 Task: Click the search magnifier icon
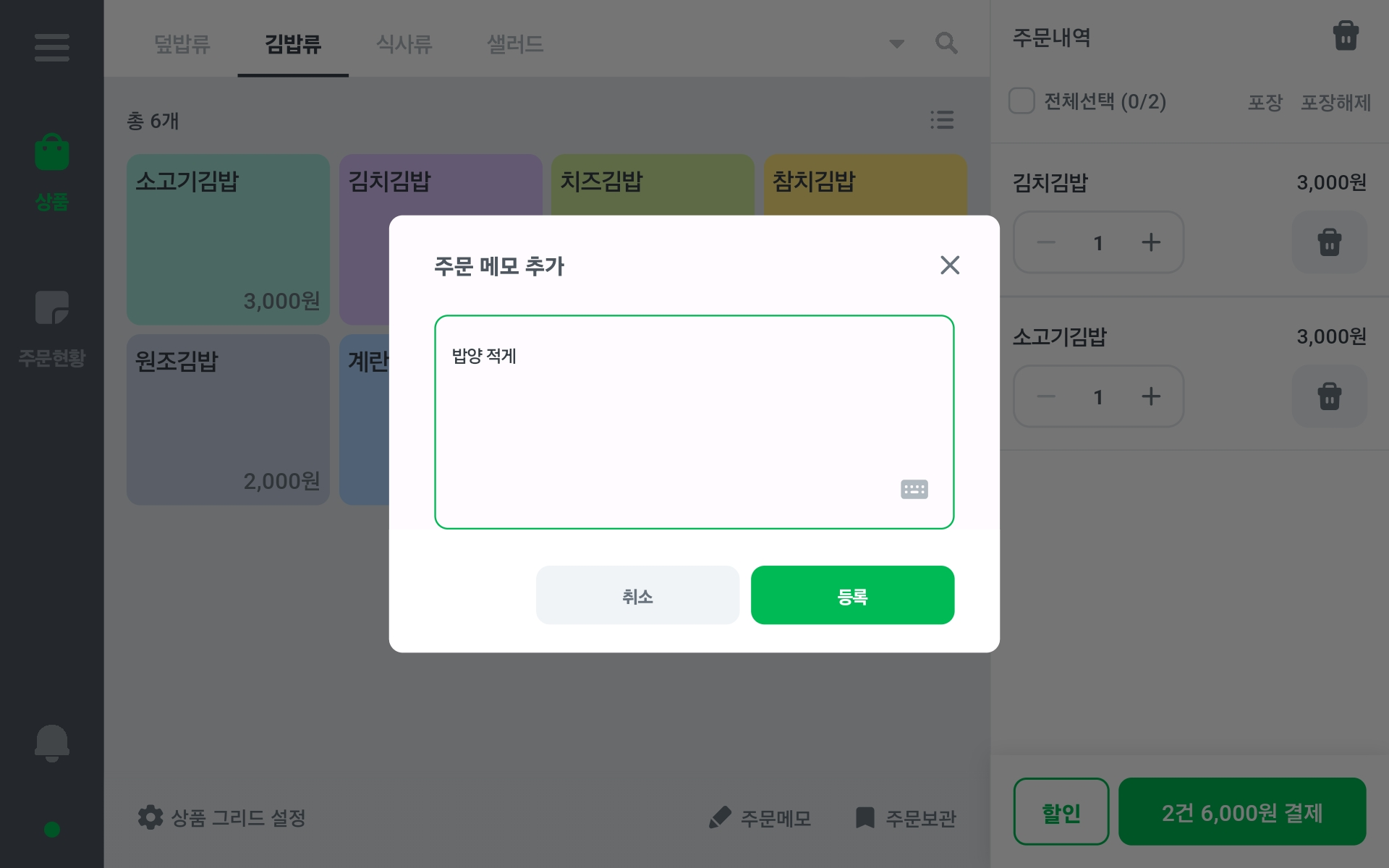pyautogui.click(x=946, y=43)
